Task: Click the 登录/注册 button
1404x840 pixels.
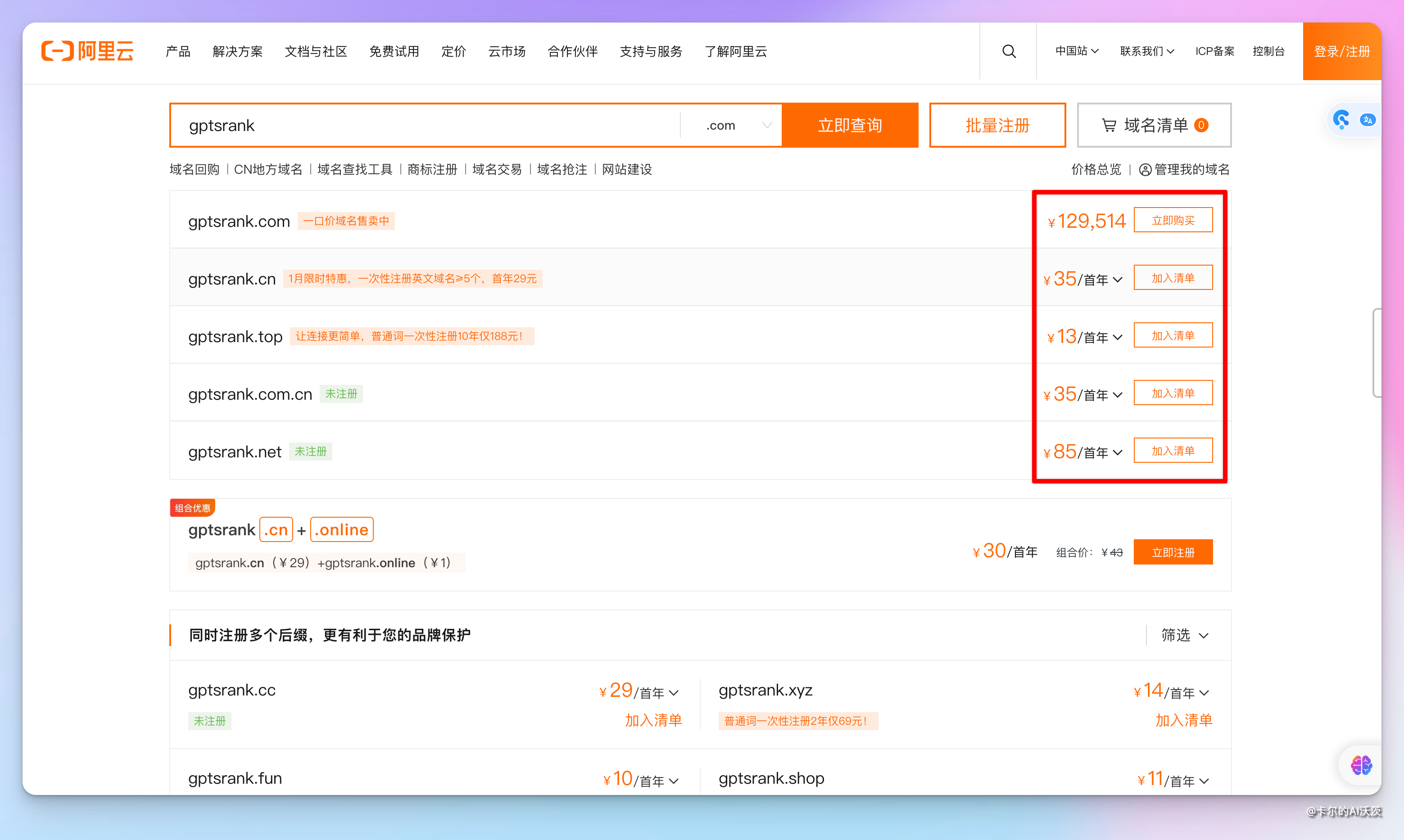Action: [1342, 51]
